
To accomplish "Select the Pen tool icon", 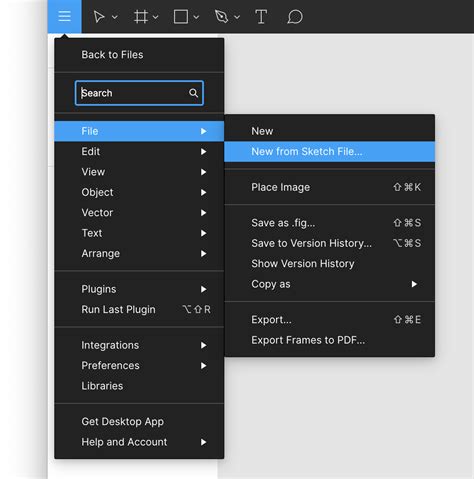I will click(222, 17).
